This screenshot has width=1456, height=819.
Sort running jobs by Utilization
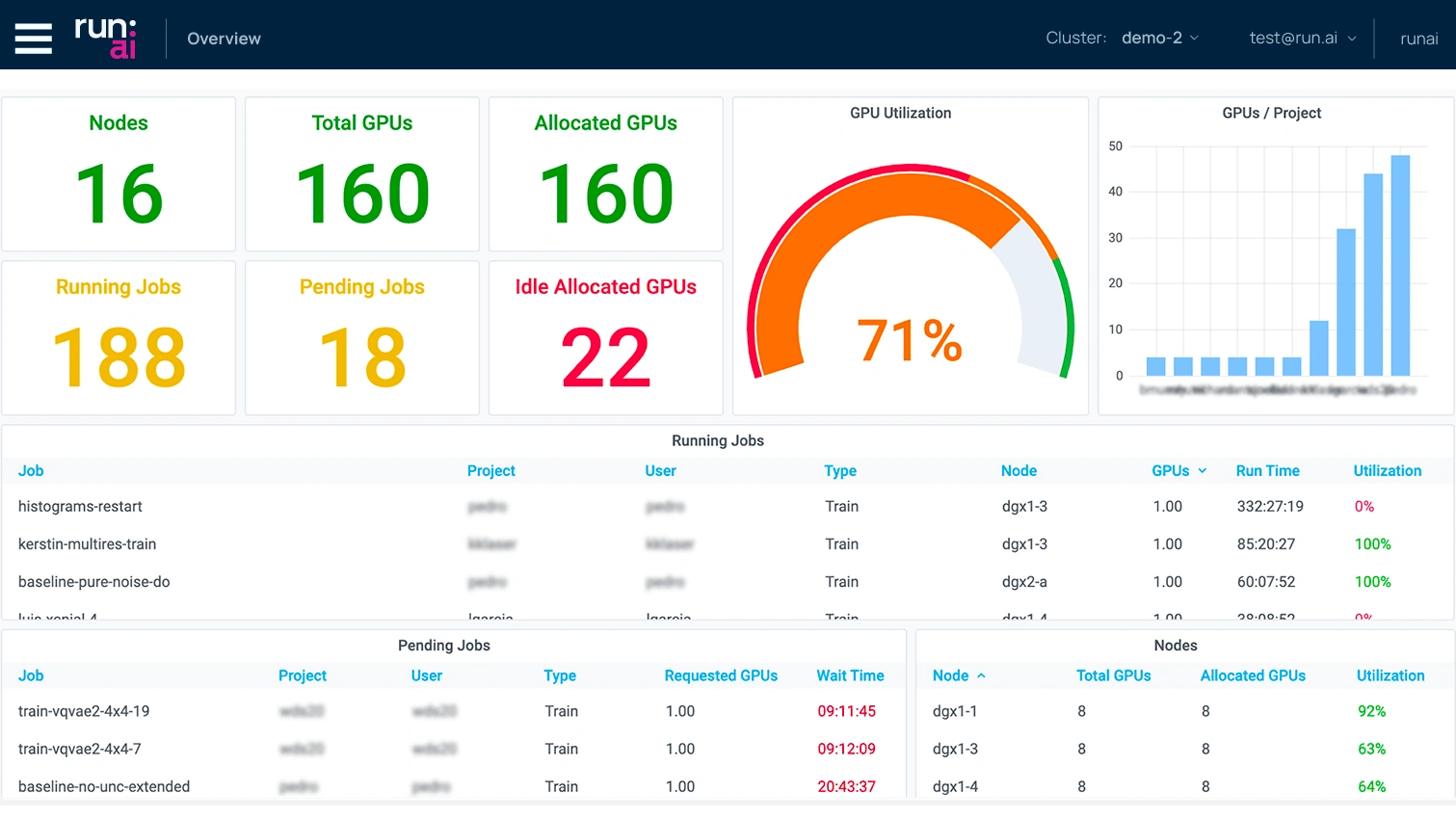1388,470
